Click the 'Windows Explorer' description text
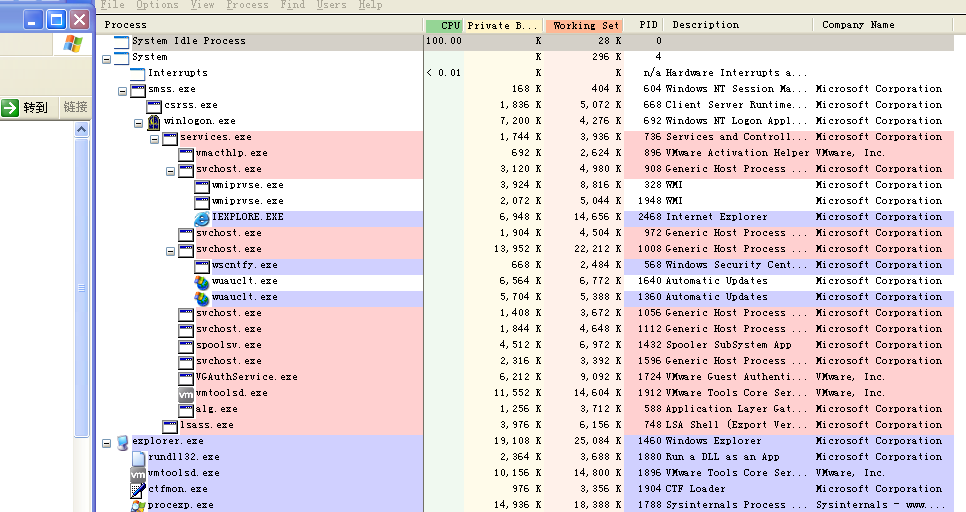The width and height of the screenshot is (966, 512). 713,441
